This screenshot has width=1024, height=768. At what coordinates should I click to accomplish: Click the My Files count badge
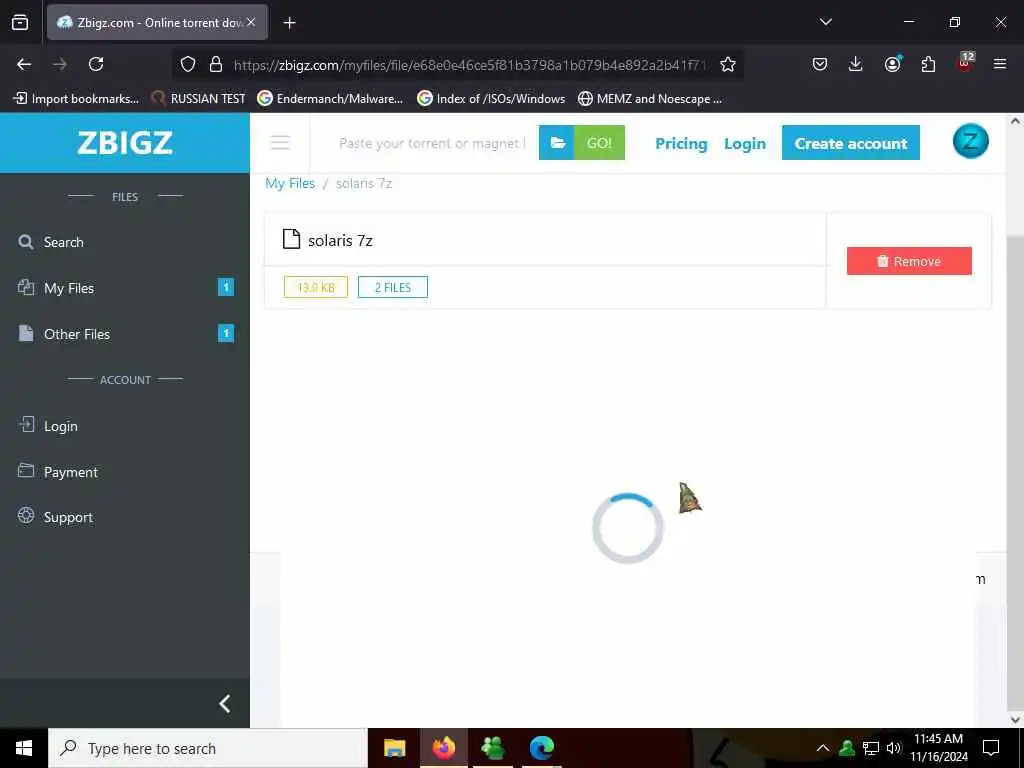(x=226, y=287)
